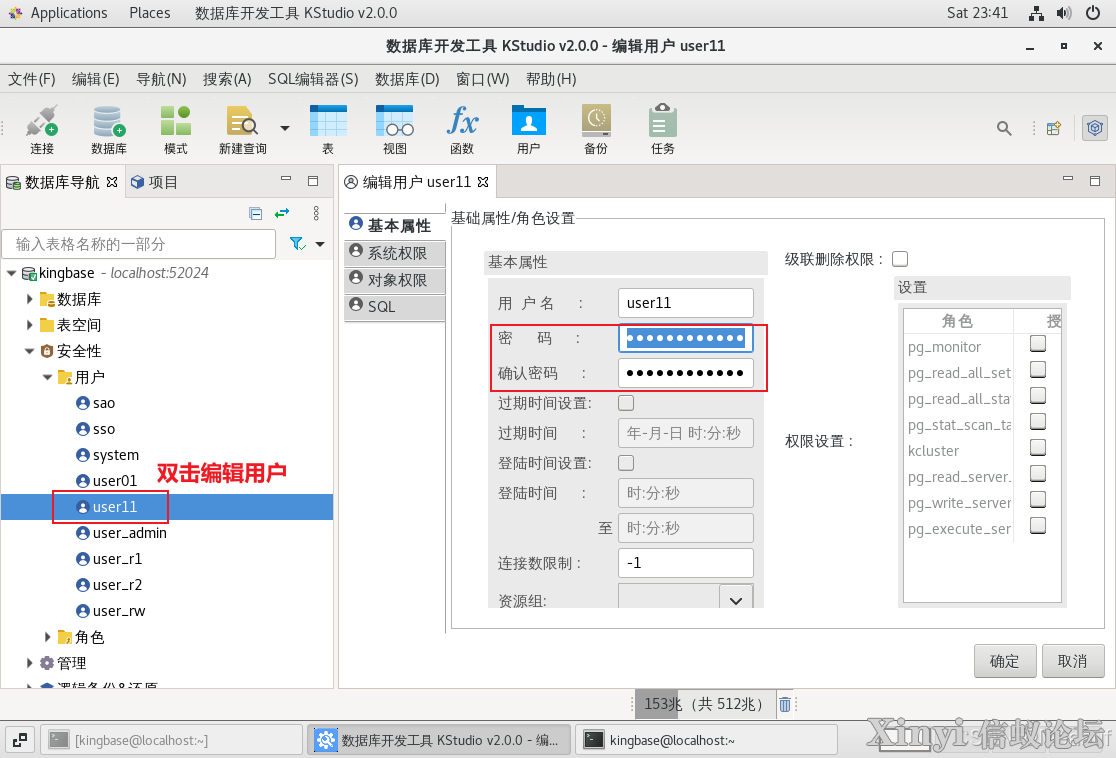Collapse the 安全性 tree node

coord(29,351)
